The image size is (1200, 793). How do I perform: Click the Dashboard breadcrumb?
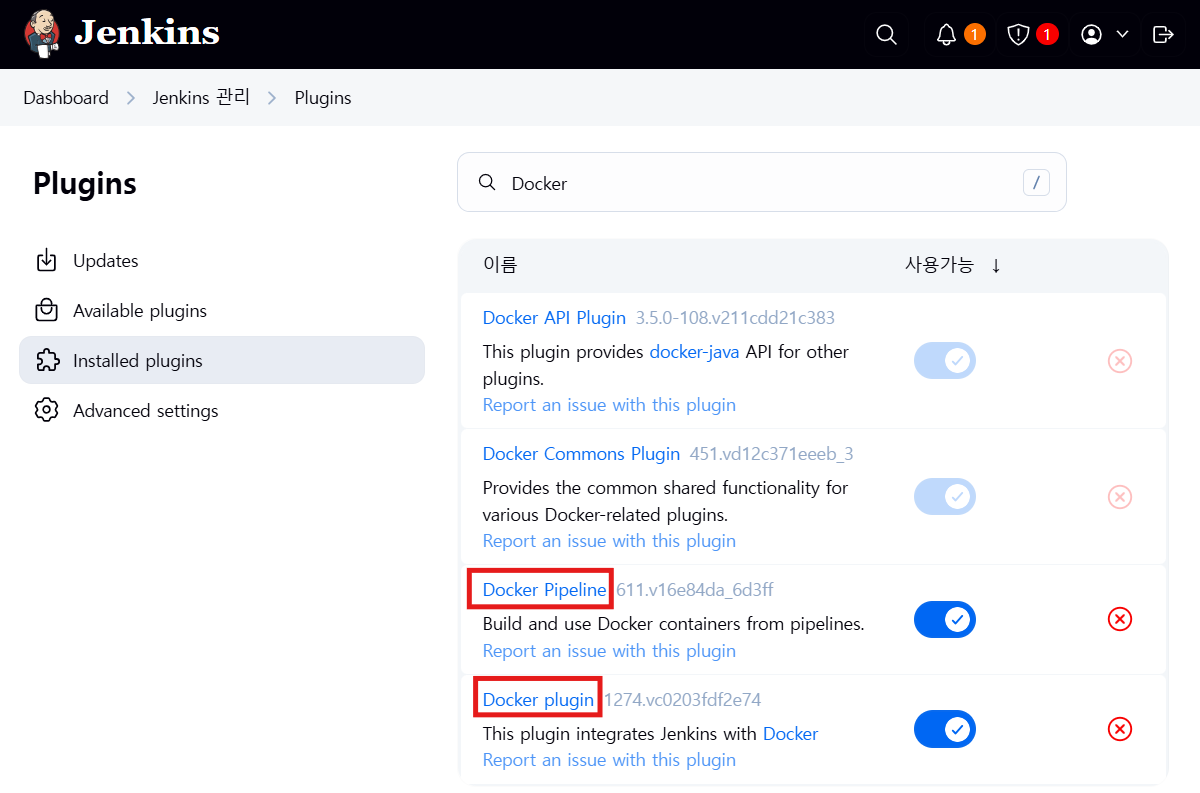pyautogui.click(x=66, y=98)
